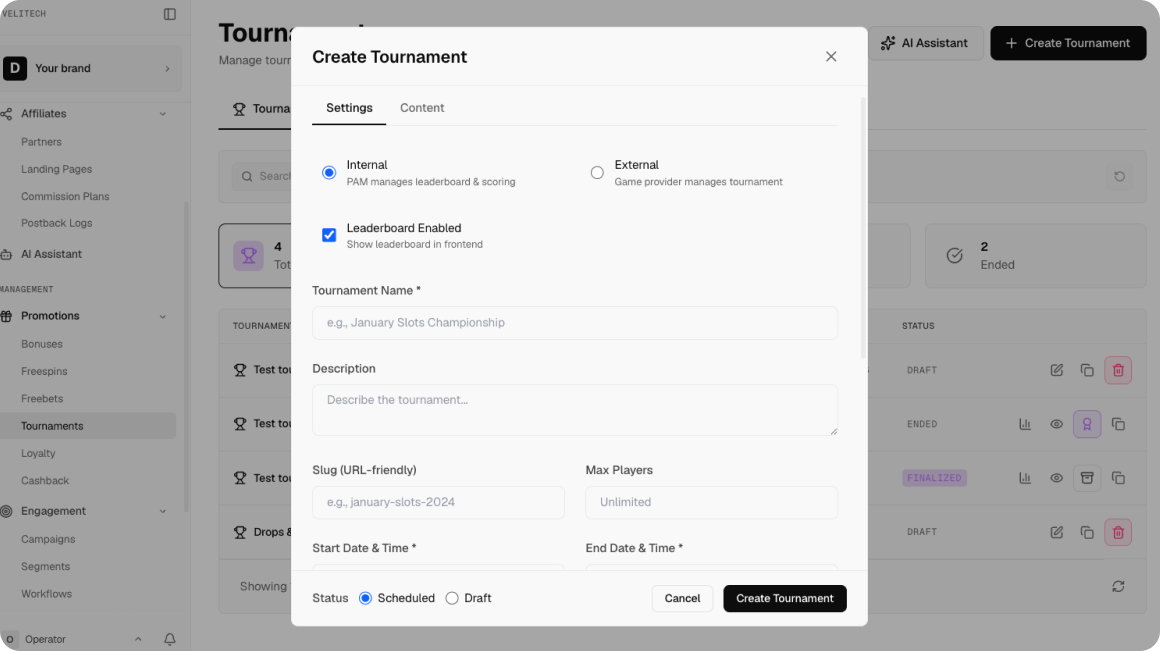Open stats chart for the FINALIZED tournament
The width and height of the screenshot is (1160, 651).
coord(1025,478)
